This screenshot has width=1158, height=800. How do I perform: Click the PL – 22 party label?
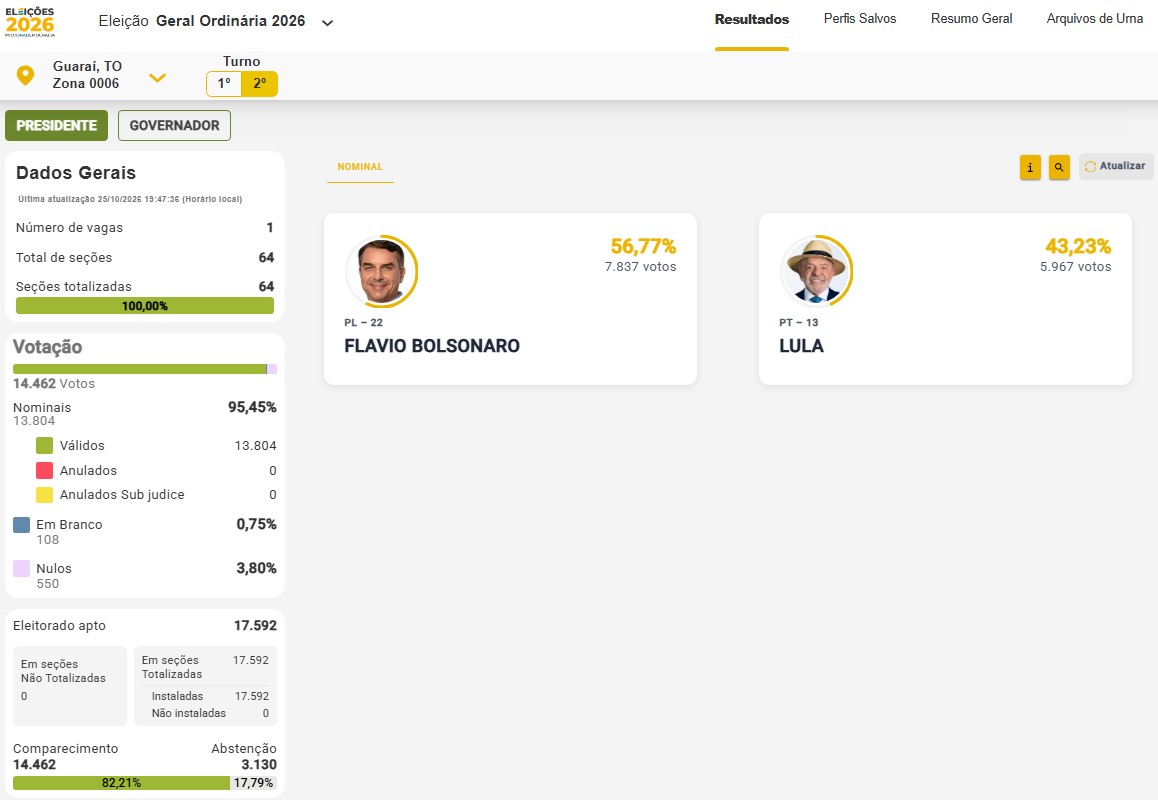point(363,323)
